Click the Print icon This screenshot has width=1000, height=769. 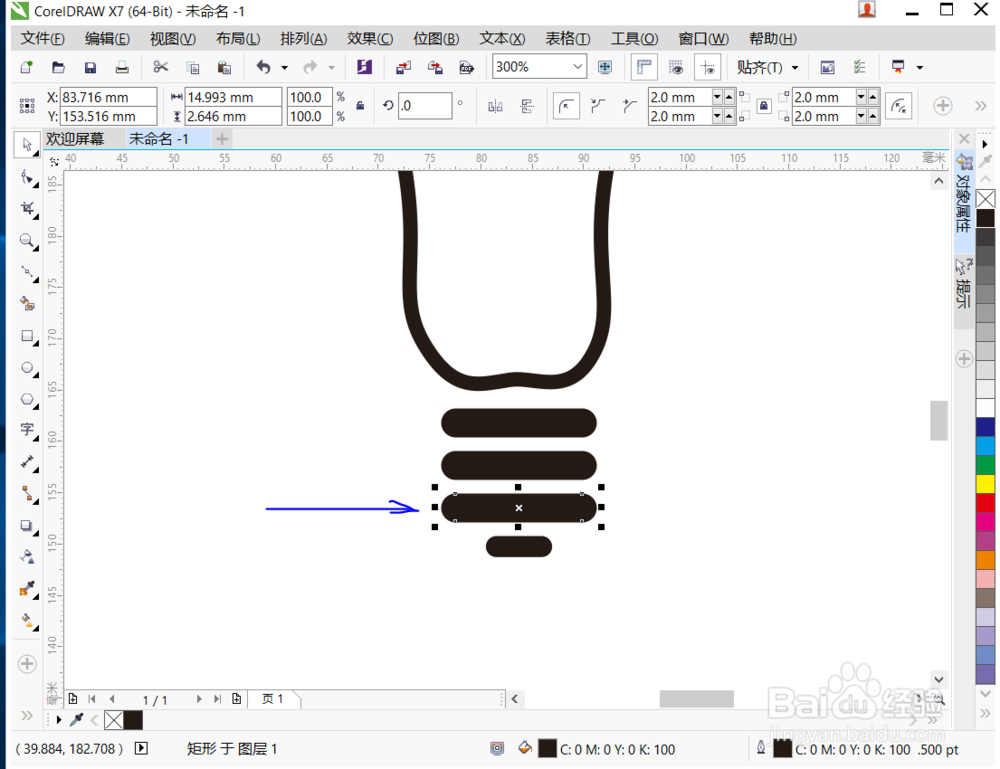(x=122, y=67)
